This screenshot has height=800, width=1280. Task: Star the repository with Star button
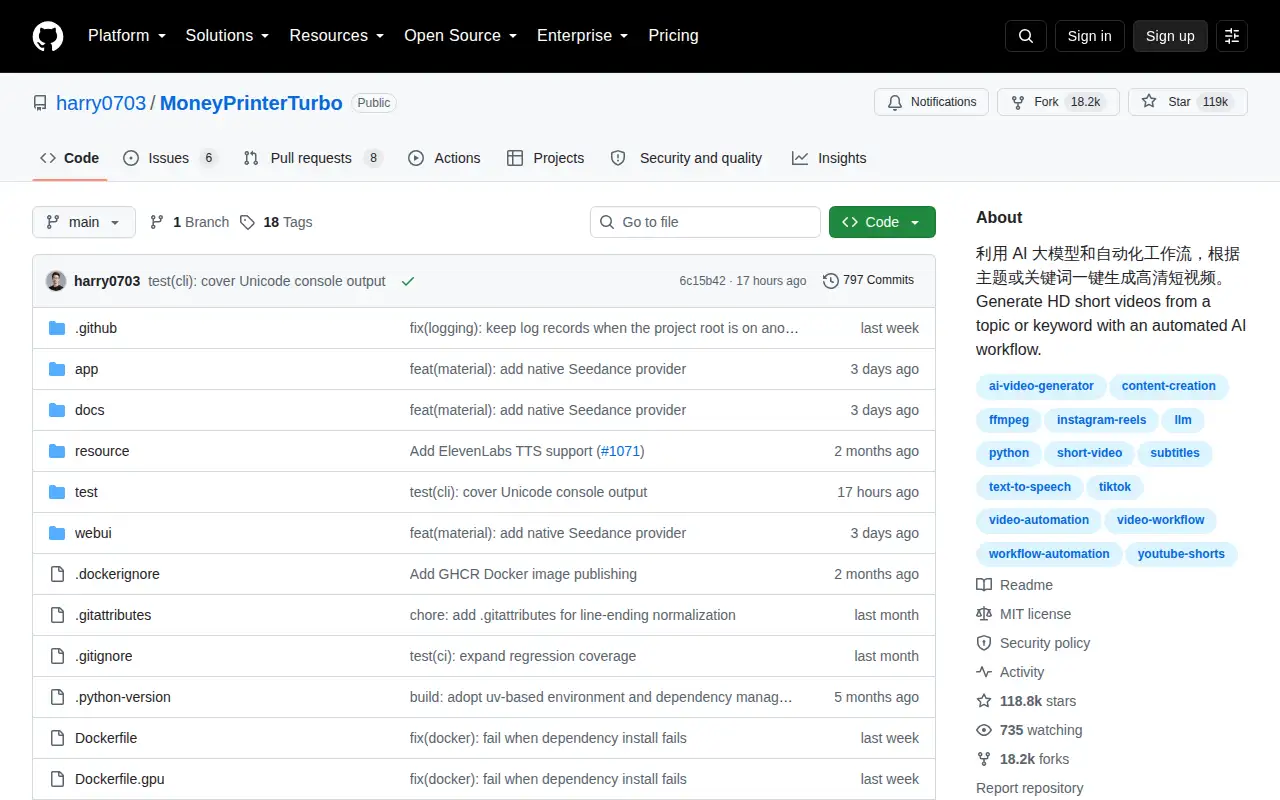(x=1188, y=102)
